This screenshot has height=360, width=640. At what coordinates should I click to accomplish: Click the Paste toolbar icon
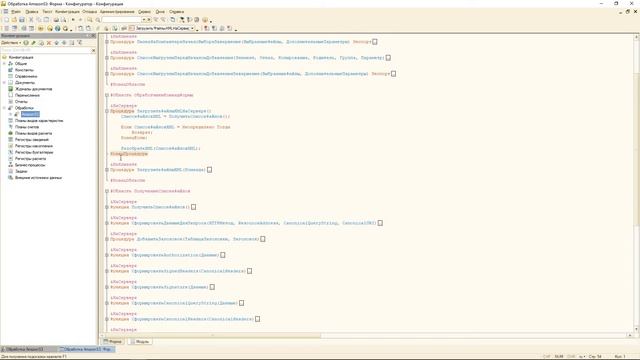tap(47, 20)
